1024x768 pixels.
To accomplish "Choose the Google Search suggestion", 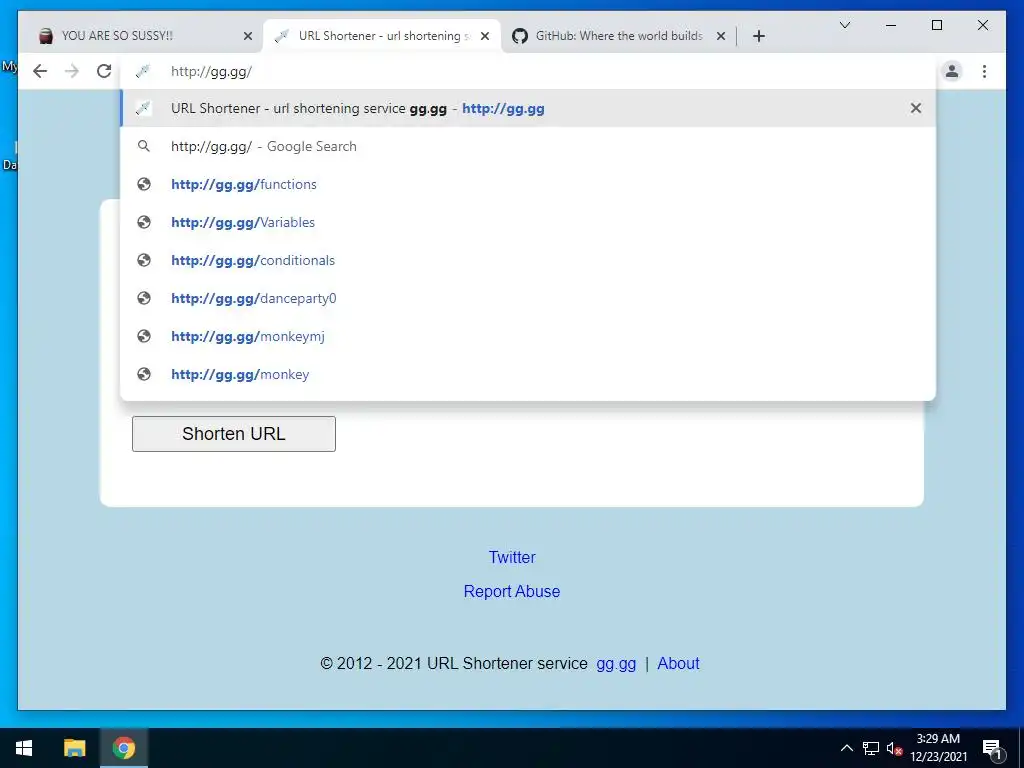I will pyautogui.click(x=528, y=146).
